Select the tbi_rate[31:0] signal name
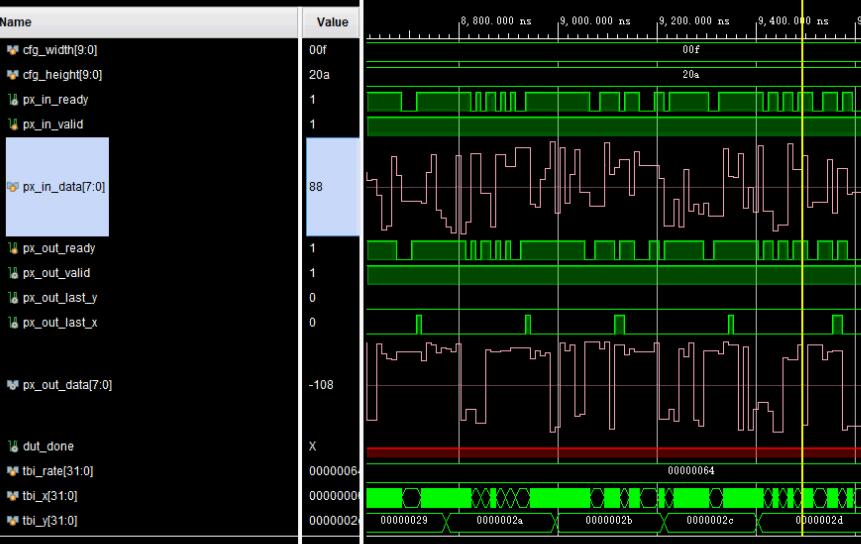The image size is (861, 544). (58, 471)
